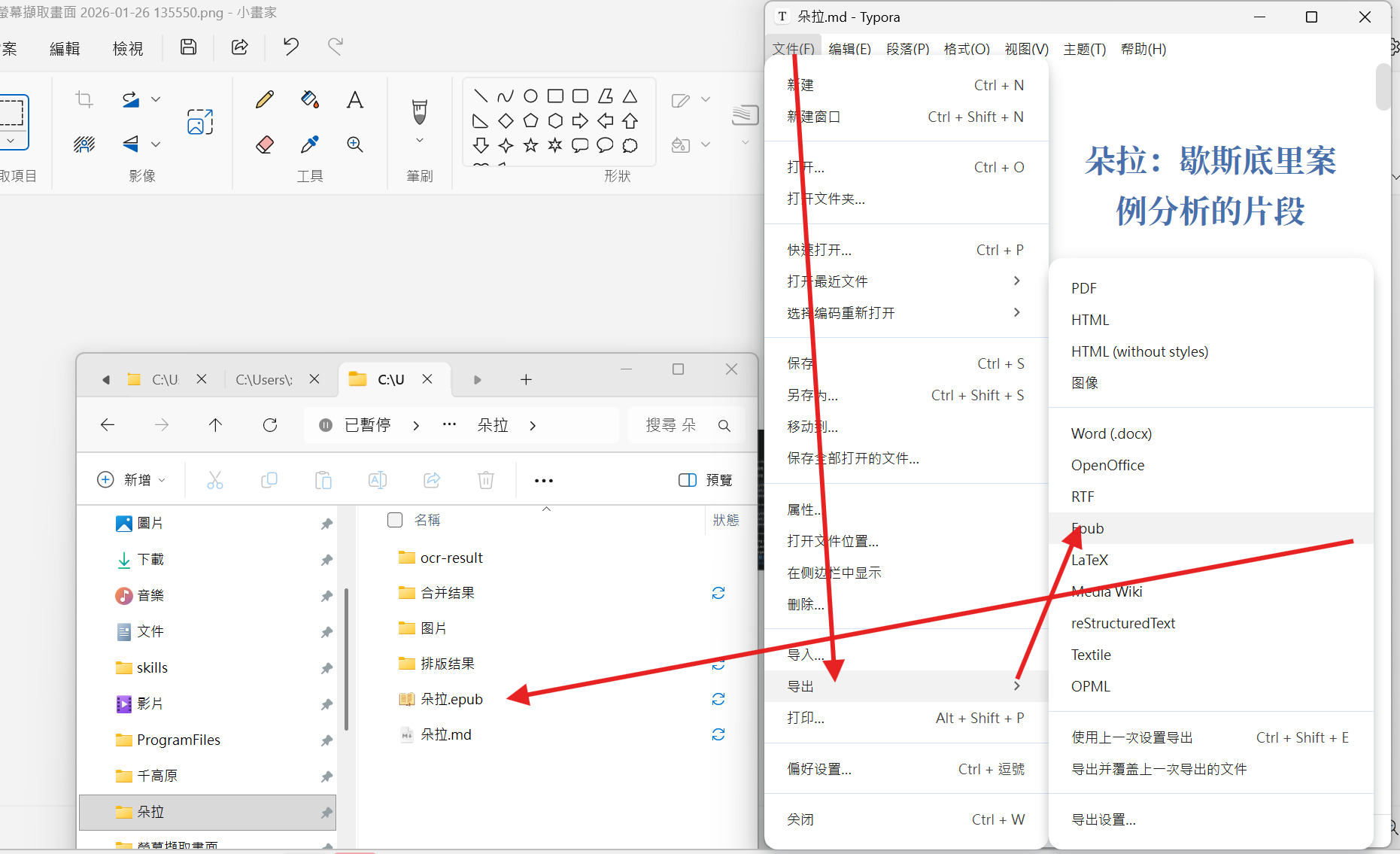Viewport: 1400px width, 854px height.
Task: Go up one folder in File Explorer
Action: click(215, 425)
